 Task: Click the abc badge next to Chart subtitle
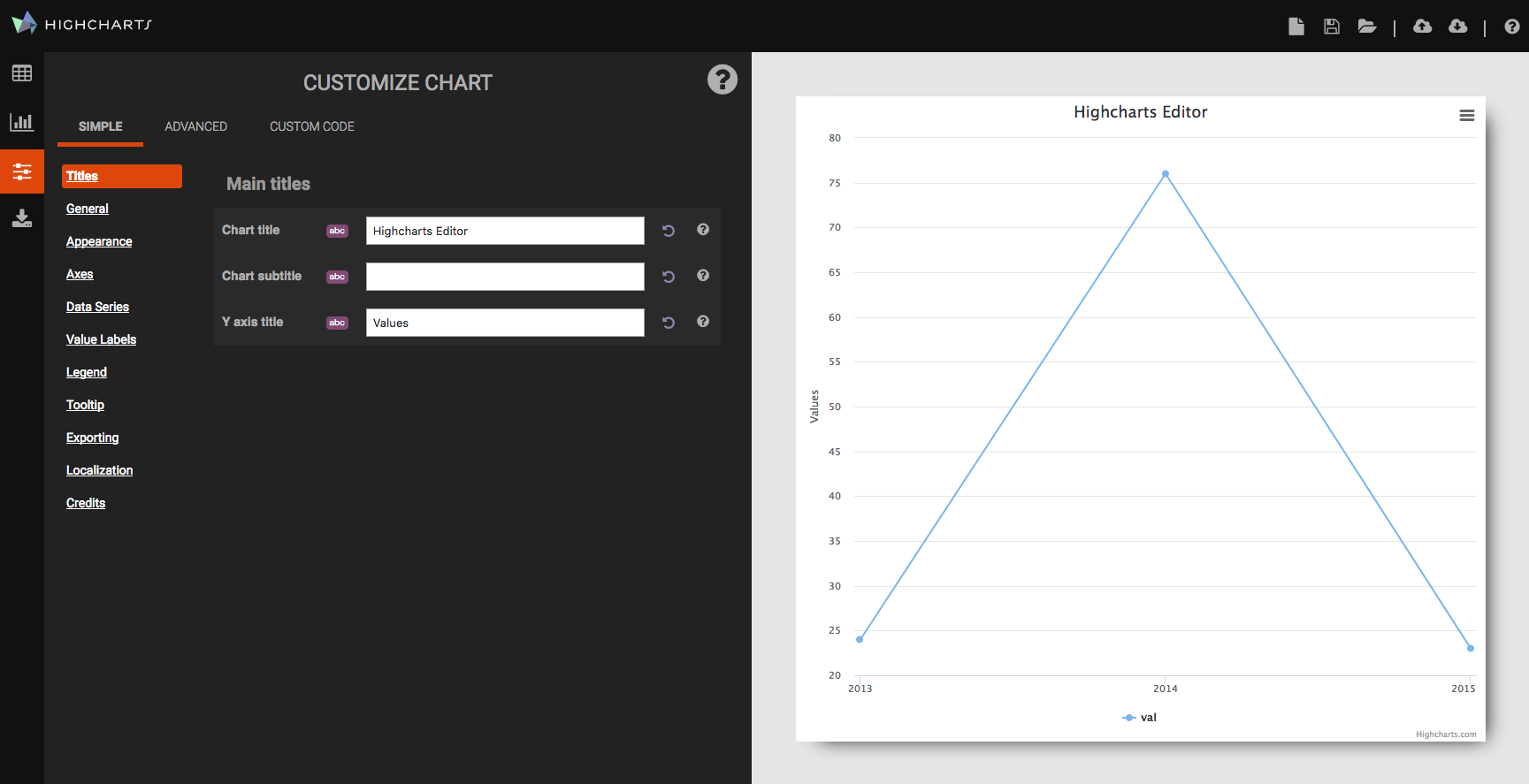click(x=337, y=277)
